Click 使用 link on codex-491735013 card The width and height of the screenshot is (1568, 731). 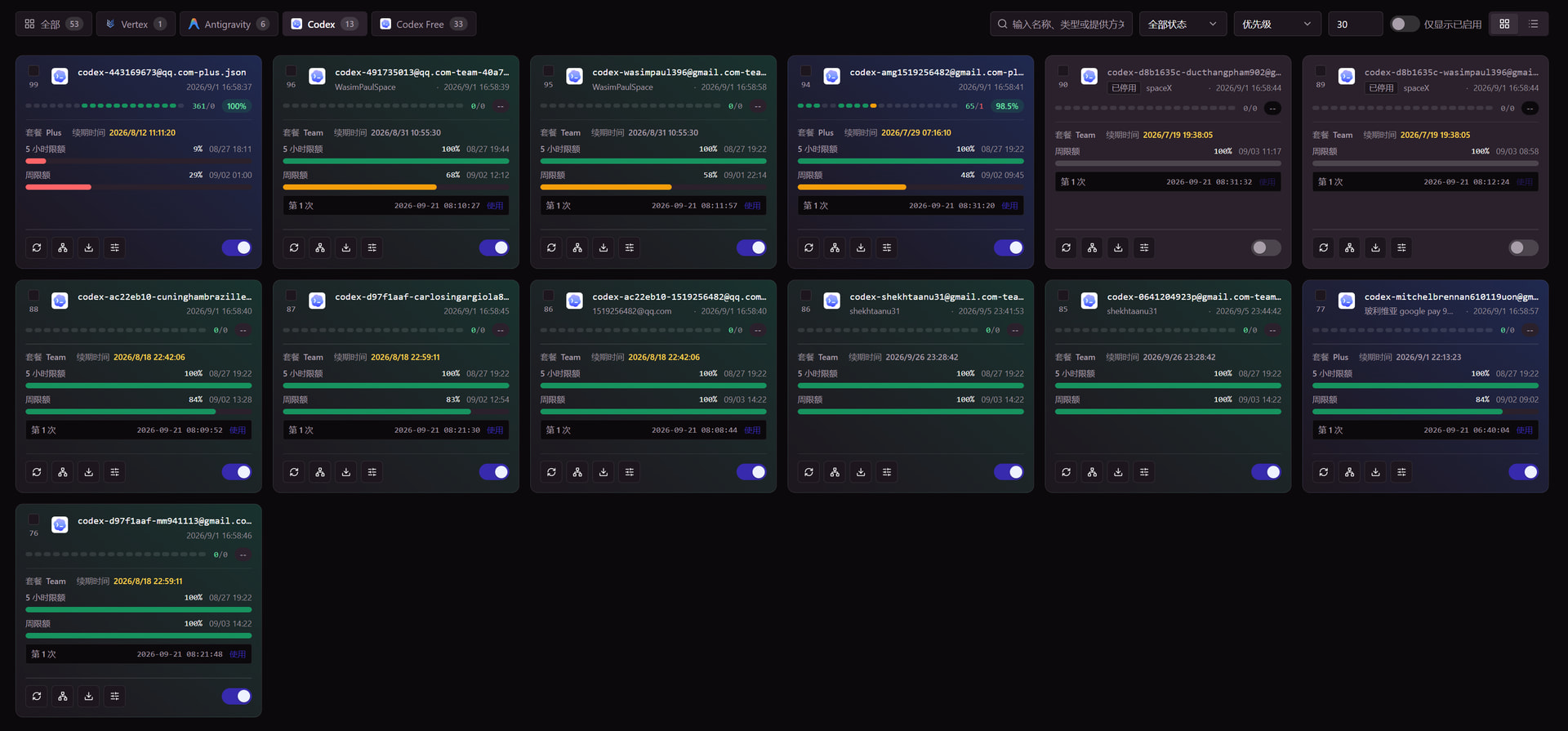pyautogui.click(x=495, y=206)
